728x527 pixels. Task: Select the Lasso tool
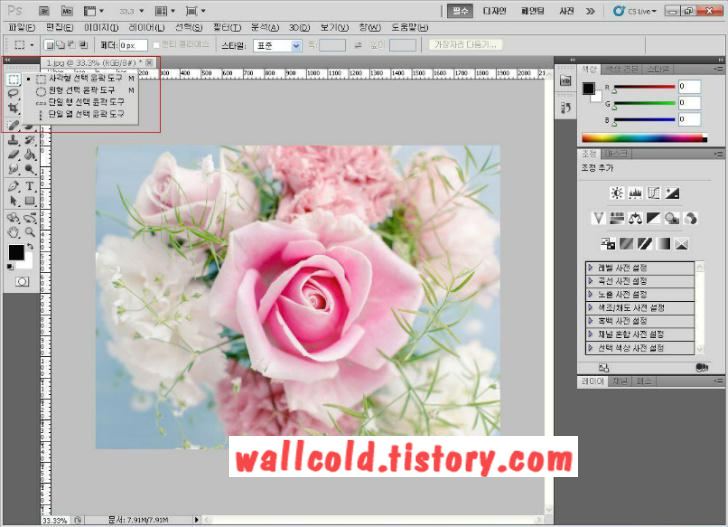click(x=13, y=94)
